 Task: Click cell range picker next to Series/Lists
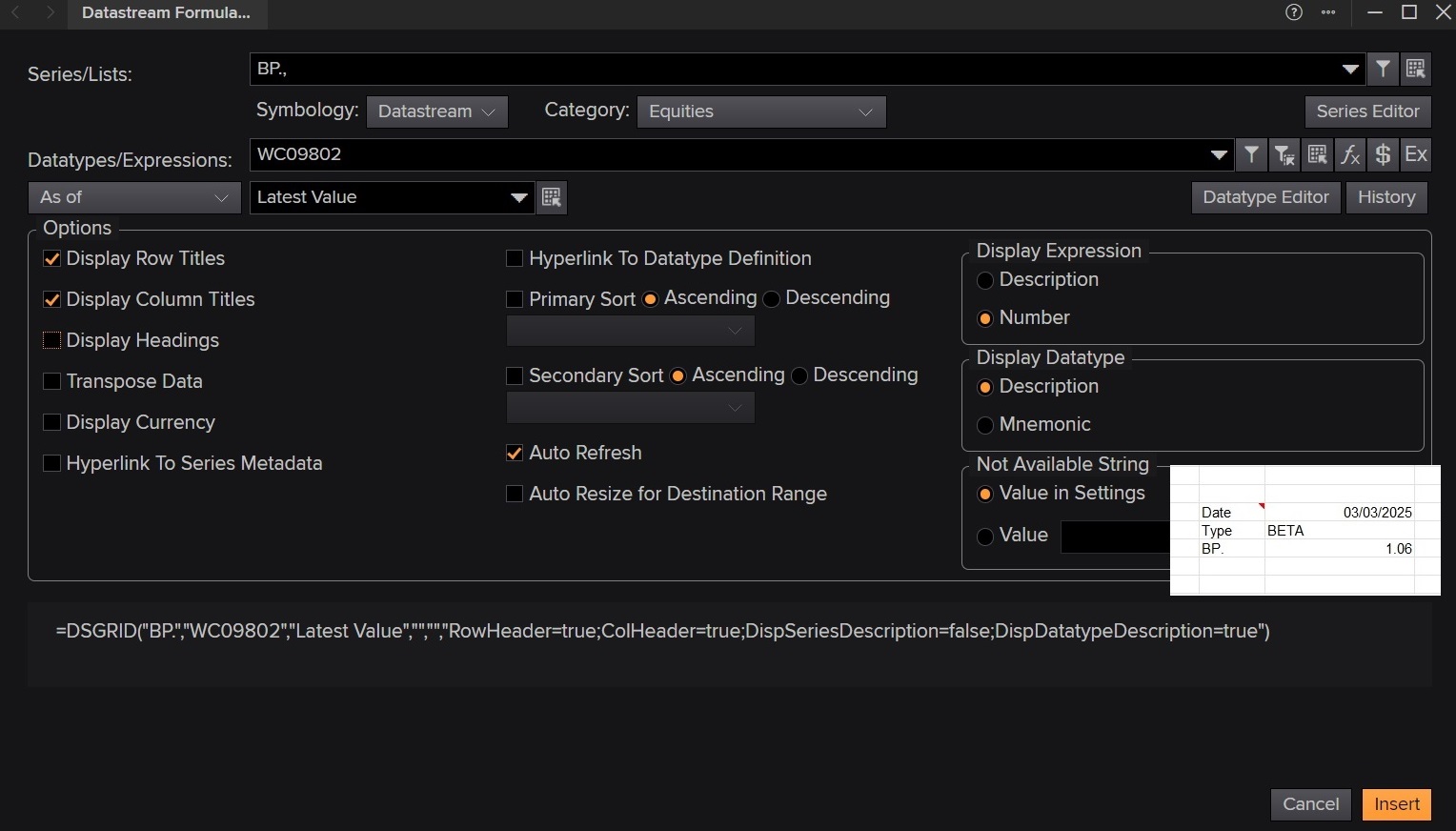(1415, 69)
